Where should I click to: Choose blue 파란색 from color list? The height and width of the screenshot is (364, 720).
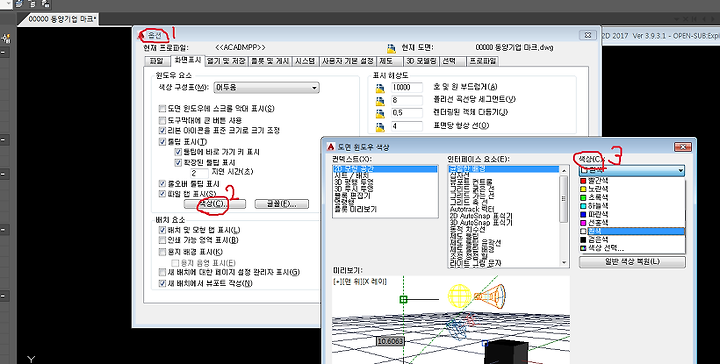click(x=632, y=214)
